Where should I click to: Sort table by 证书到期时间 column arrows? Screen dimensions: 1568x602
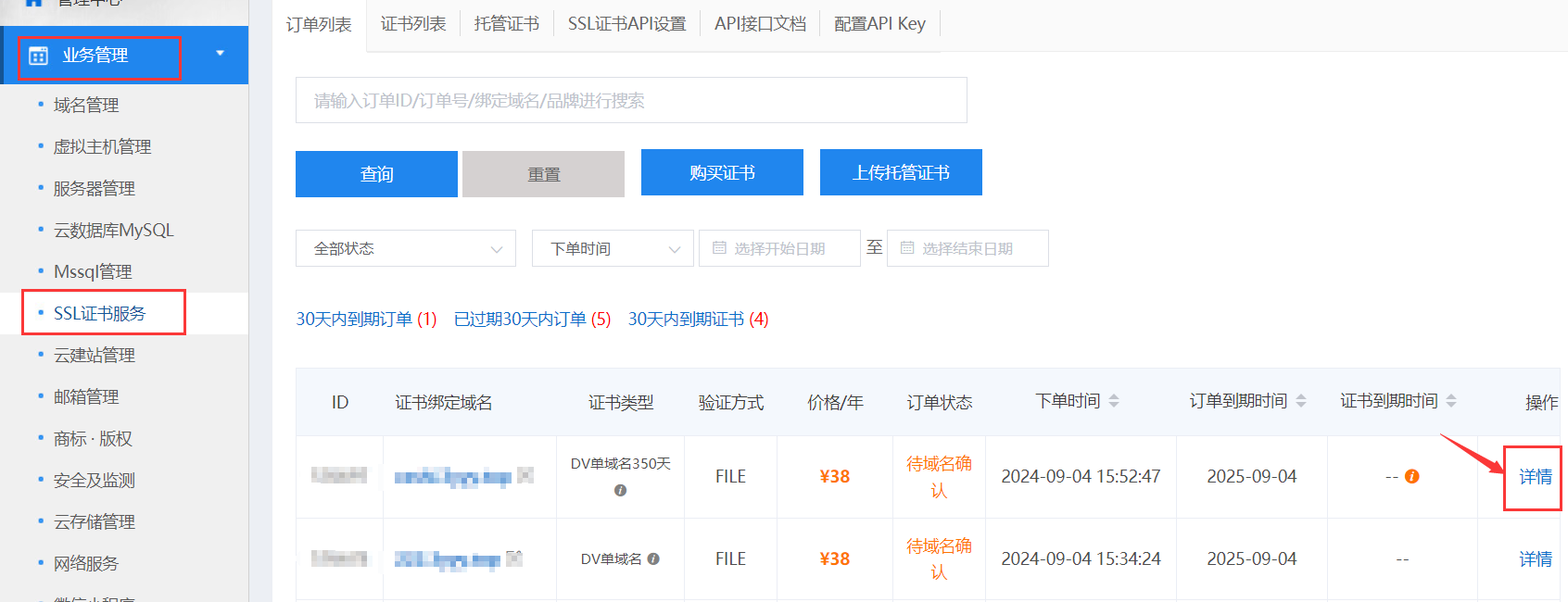(1451, 401)
